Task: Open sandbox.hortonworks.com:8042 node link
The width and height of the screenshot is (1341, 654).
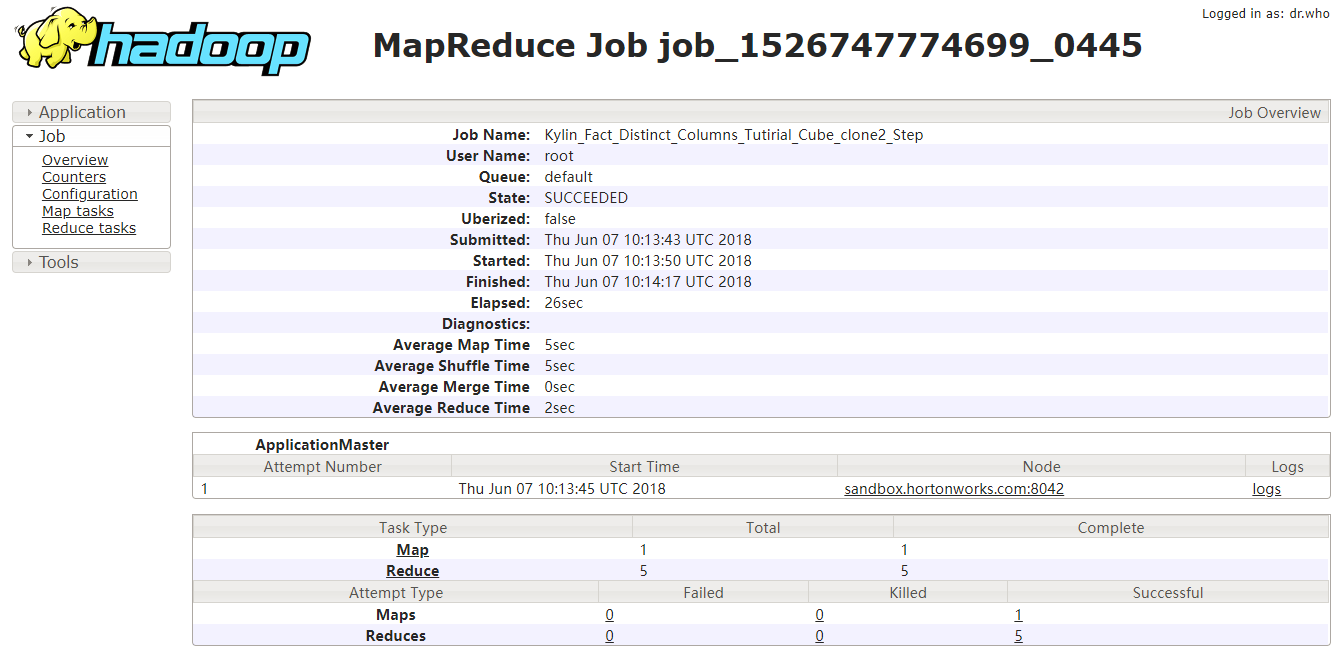Action: tap(954, 489)
